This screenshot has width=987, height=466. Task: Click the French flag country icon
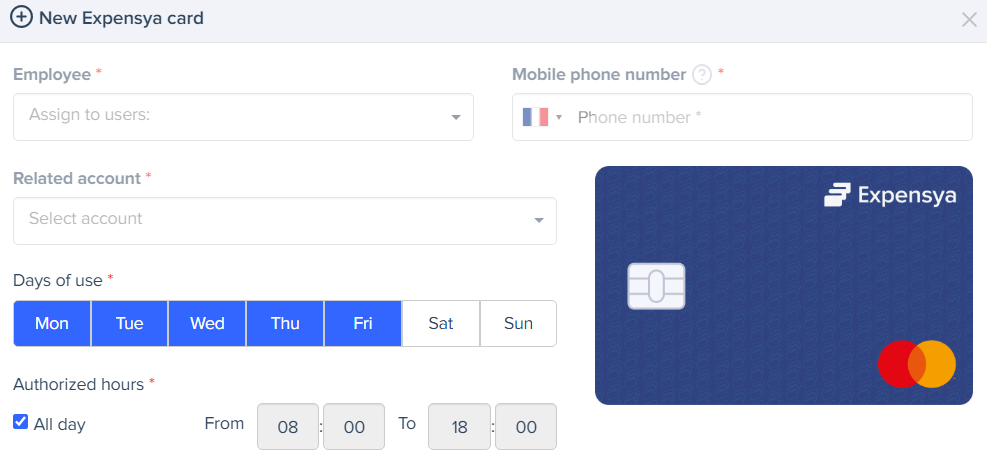535,117
